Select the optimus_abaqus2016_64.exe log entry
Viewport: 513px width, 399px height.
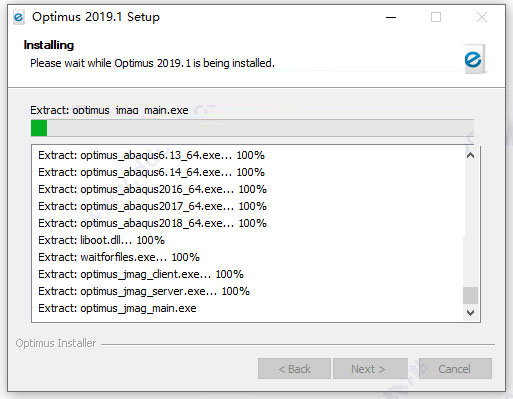pos(152,189)
